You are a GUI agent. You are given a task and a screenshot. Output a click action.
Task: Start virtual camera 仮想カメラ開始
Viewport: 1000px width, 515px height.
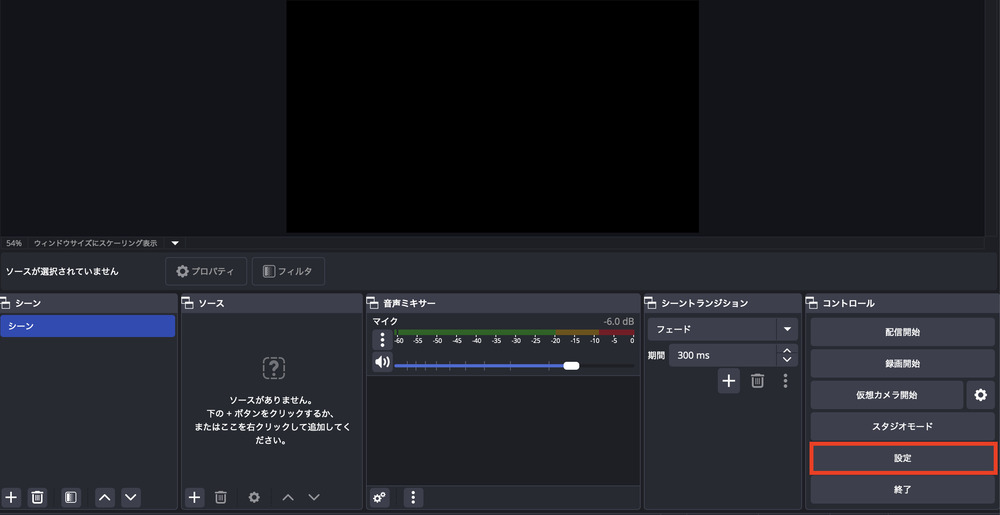click(886, 395)
